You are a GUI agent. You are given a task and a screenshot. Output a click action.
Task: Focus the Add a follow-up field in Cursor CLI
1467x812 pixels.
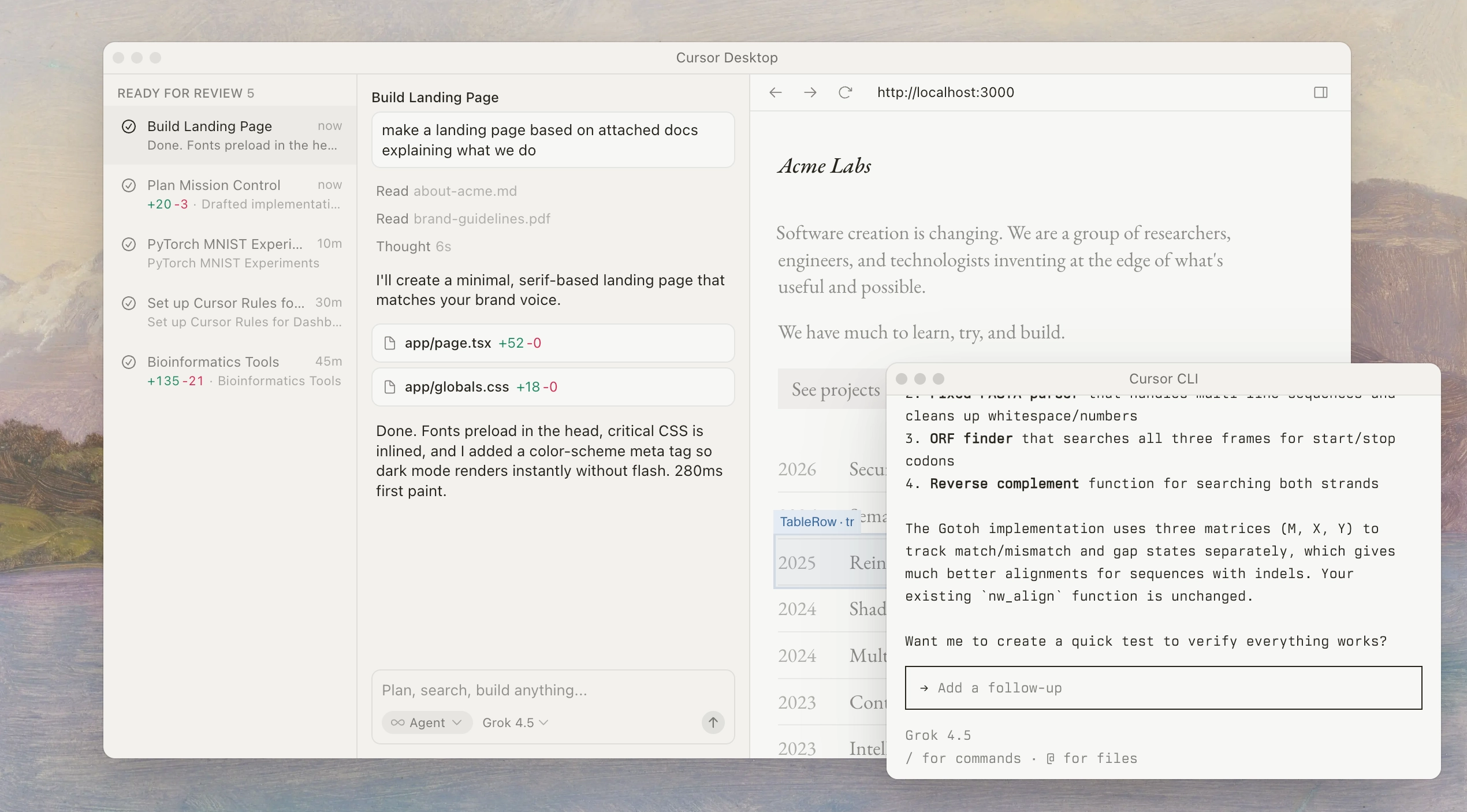click(x=1163, y=688)
